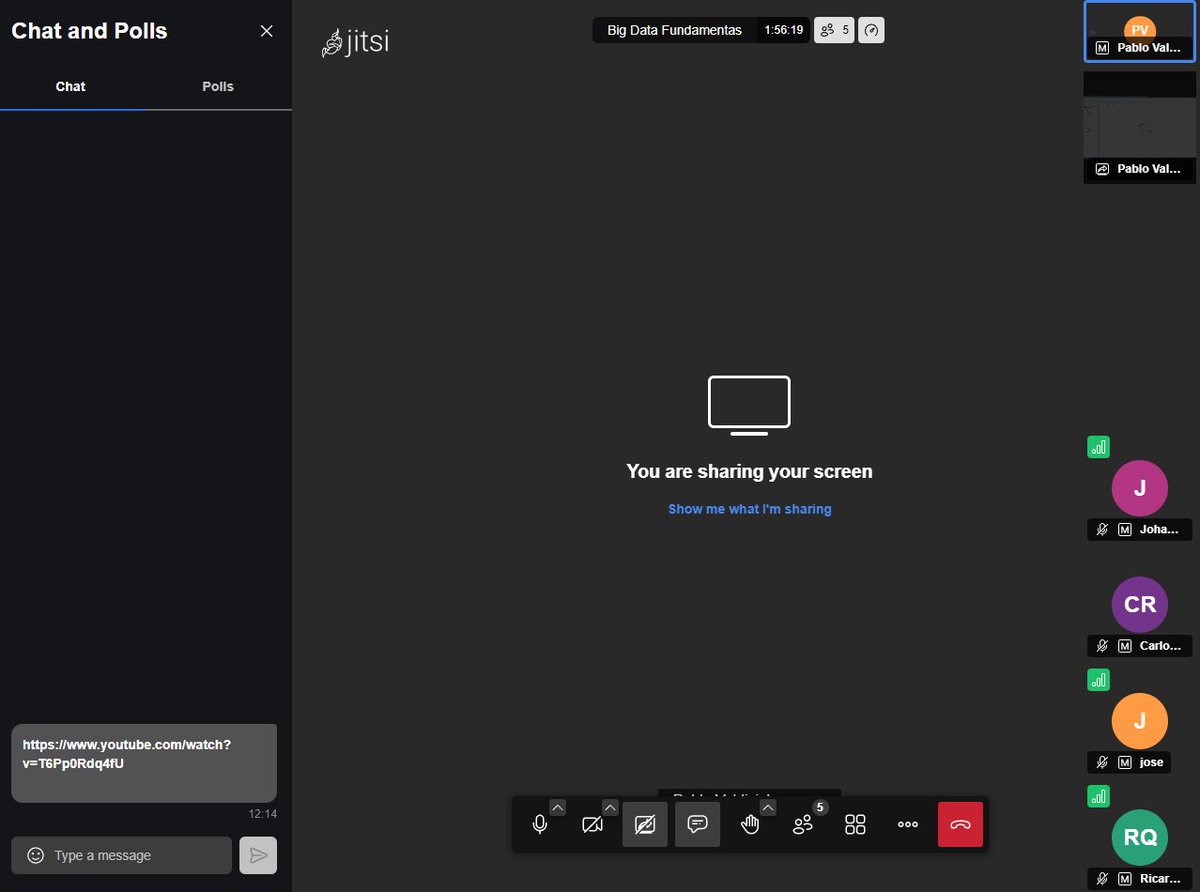1200x892 pixels.
Task: Click moderator M badge on Johan
Action: tap(1124, 530)
